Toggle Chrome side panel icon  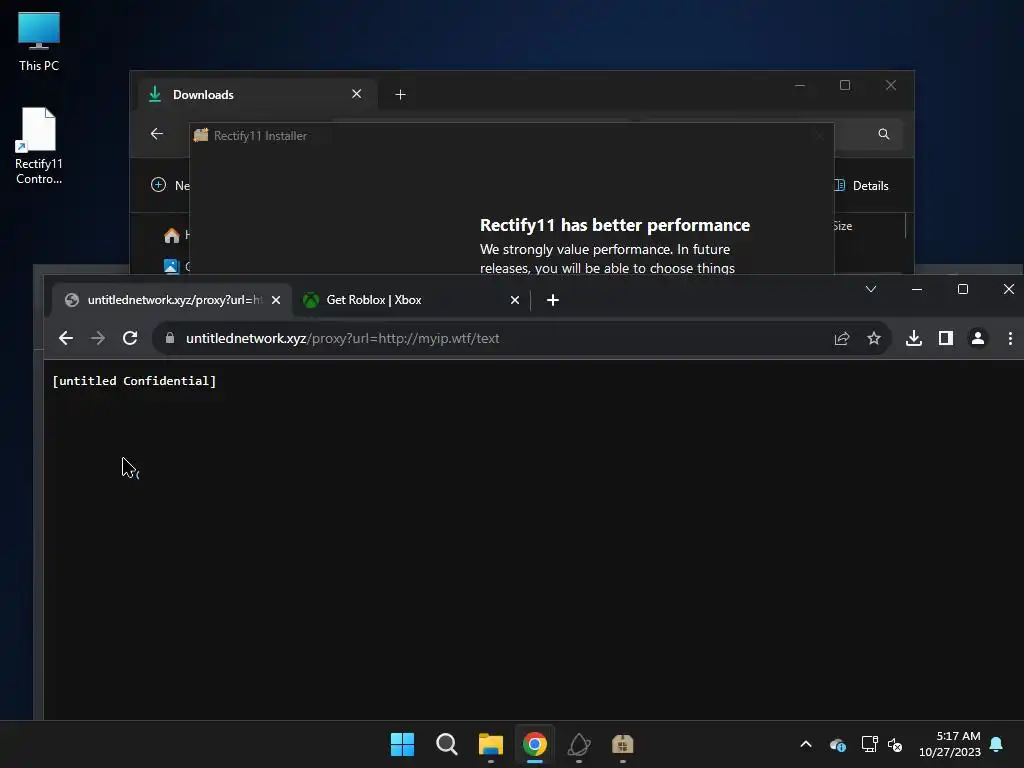click(946, 338)
